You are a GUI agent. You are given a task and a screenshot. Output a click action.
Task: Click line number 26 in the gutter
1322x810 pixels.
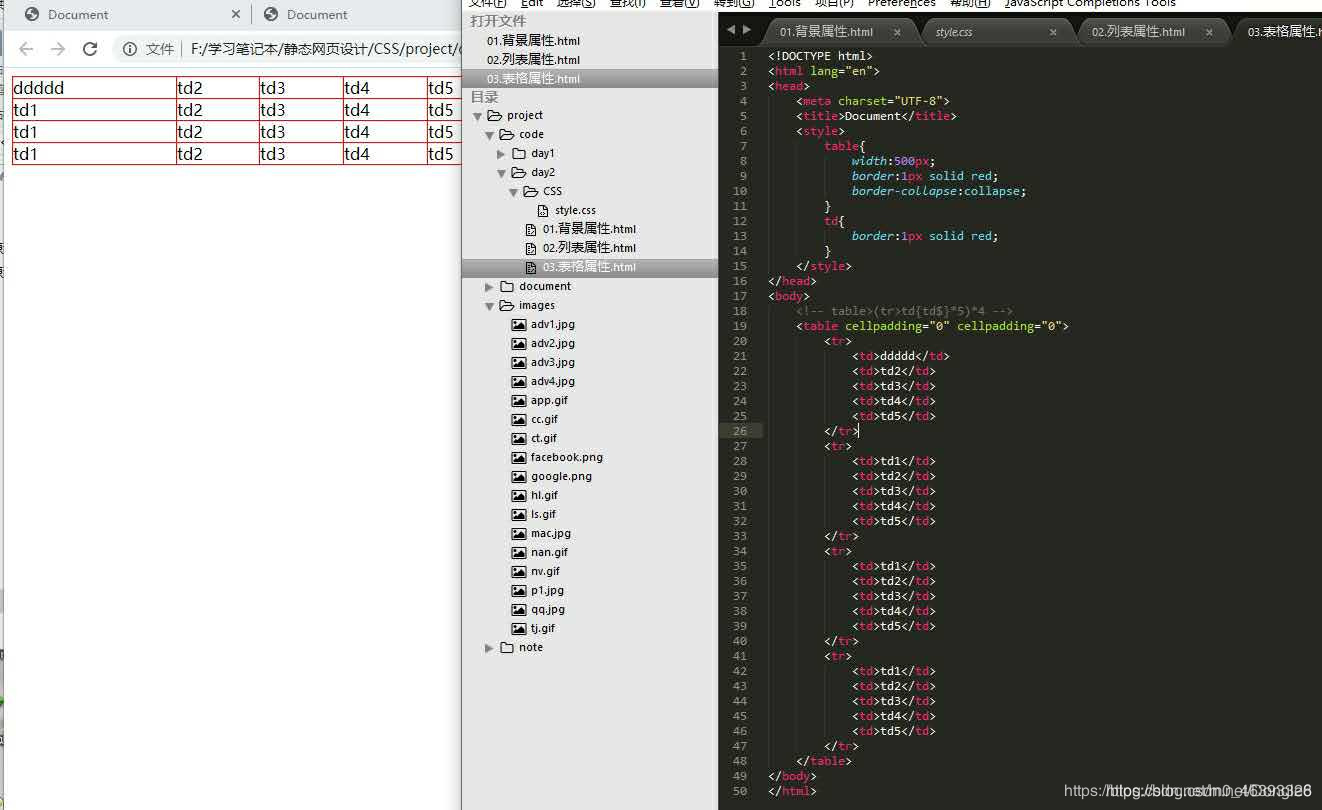(740, 431)
